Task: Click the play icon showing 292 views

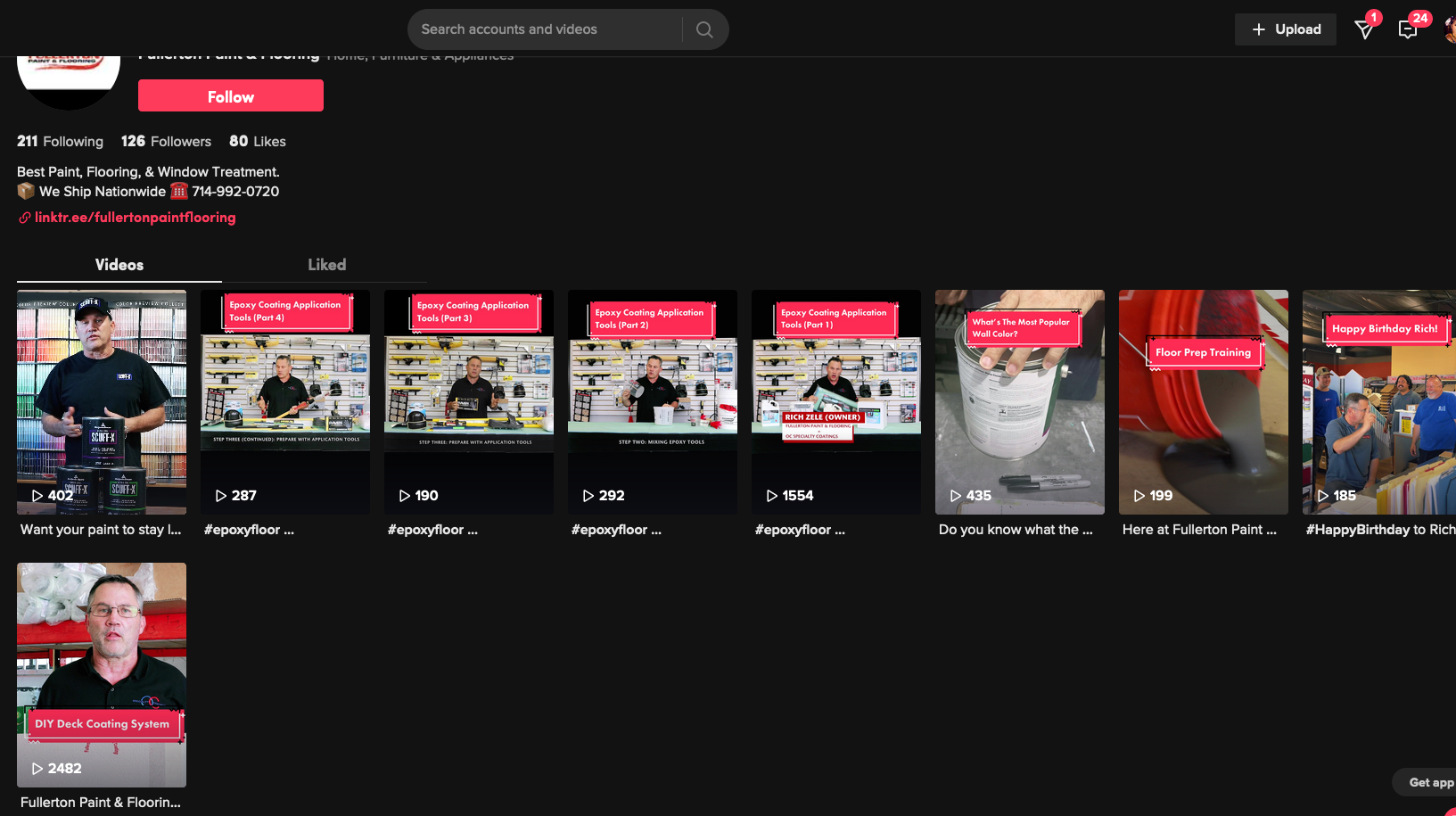Action: click(x=588, y=496)
